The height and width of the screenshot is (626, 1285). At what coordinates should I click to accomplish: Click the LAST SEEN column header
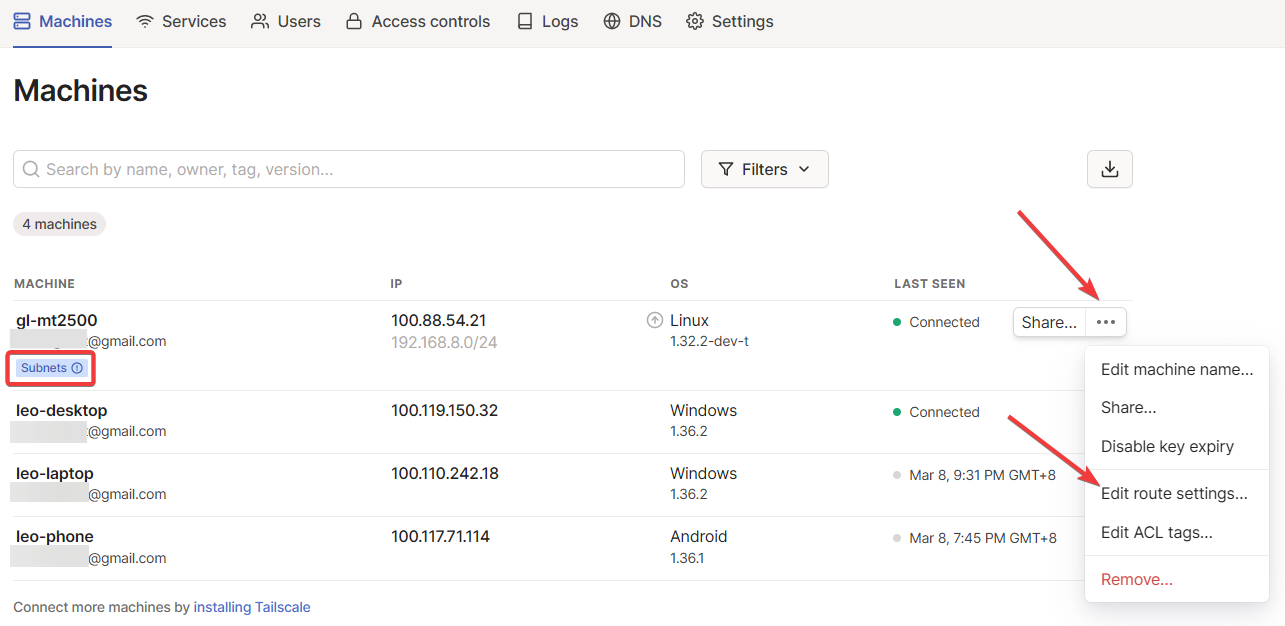930,284
